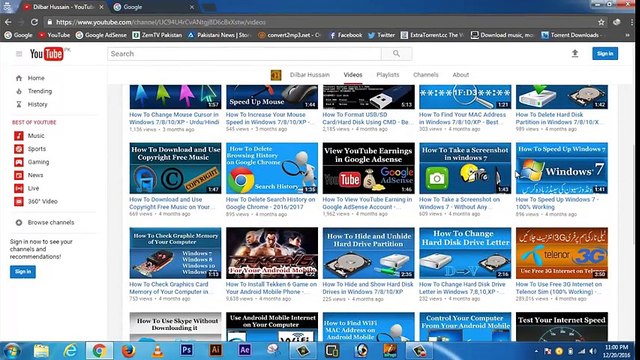This screenshot has width=640, height=360.
Task: Expand the bookmarks bar overflow chevron
Action: click(627, 35)
